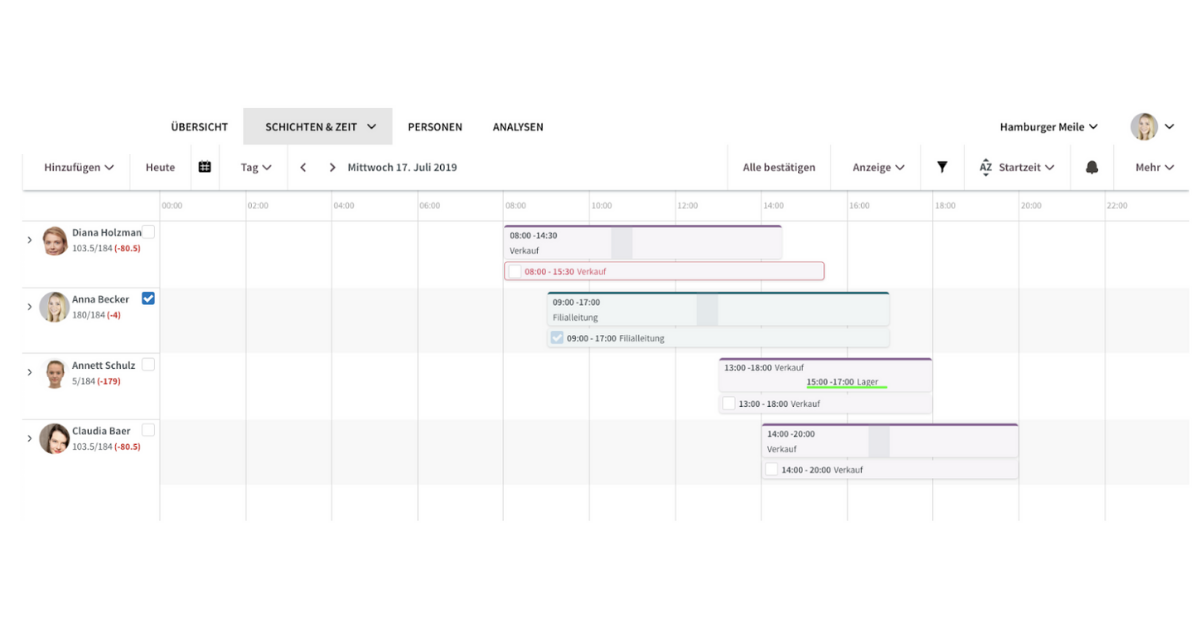The height and width of the screenshot is (628, 1200).
Task: Check the 13:00 - 18:00 Verkauf checkbox
Action: 729,403
